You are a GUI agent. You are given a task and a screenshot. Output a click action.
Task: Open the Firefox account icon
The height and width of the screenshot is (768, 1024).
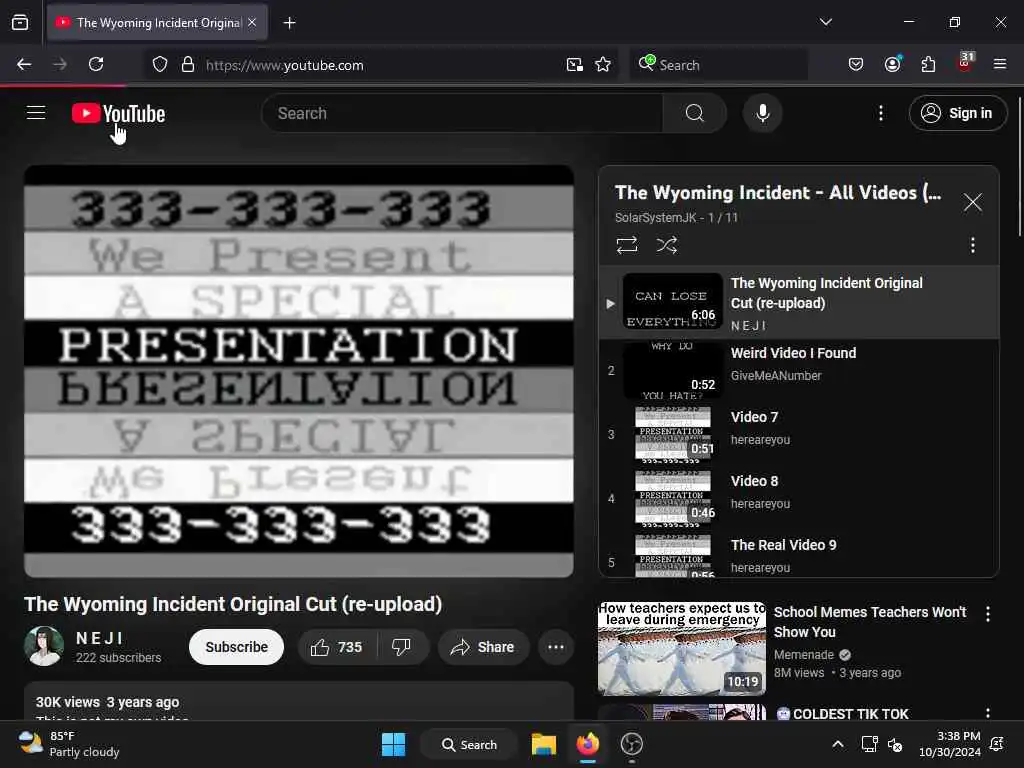pos(892,64)
